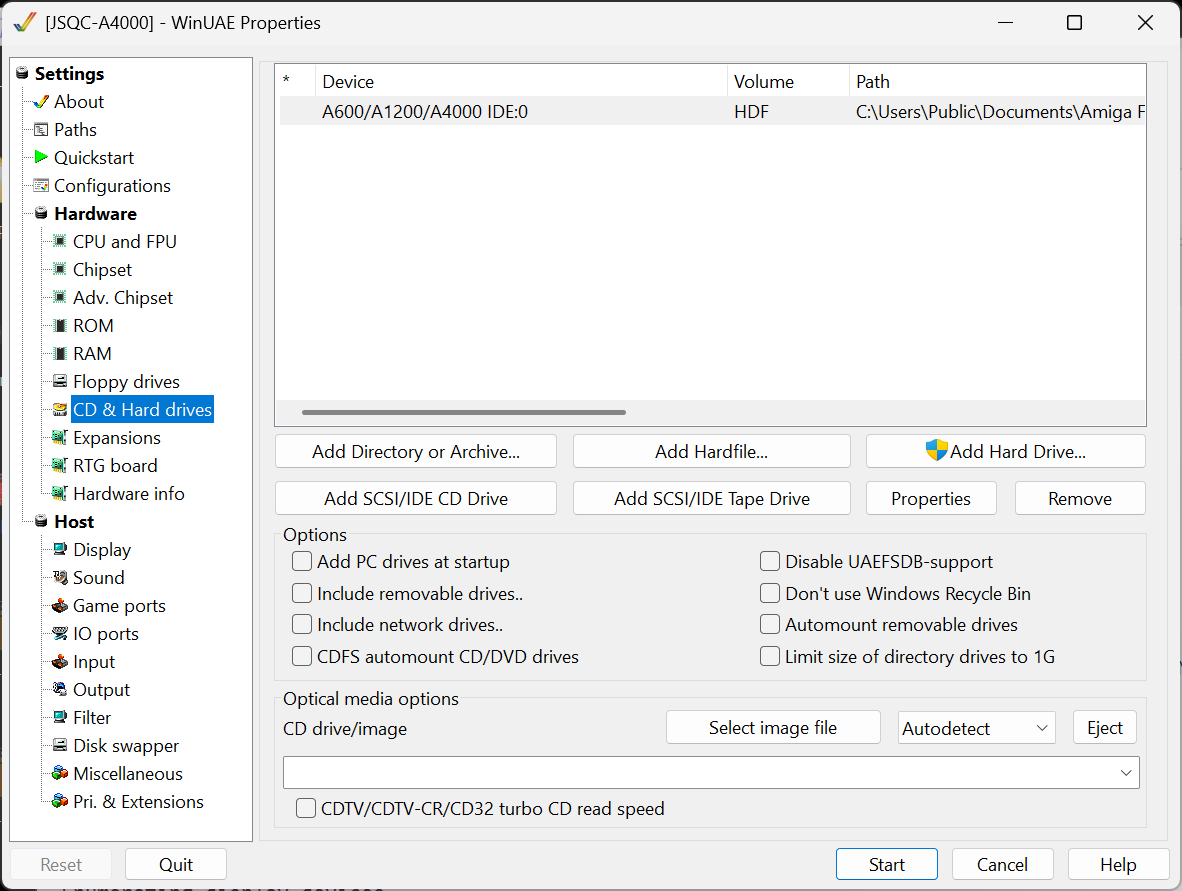Open the Miscellaneous page label
Screen dimensions: 1182x891
click(x=127, y=773)
